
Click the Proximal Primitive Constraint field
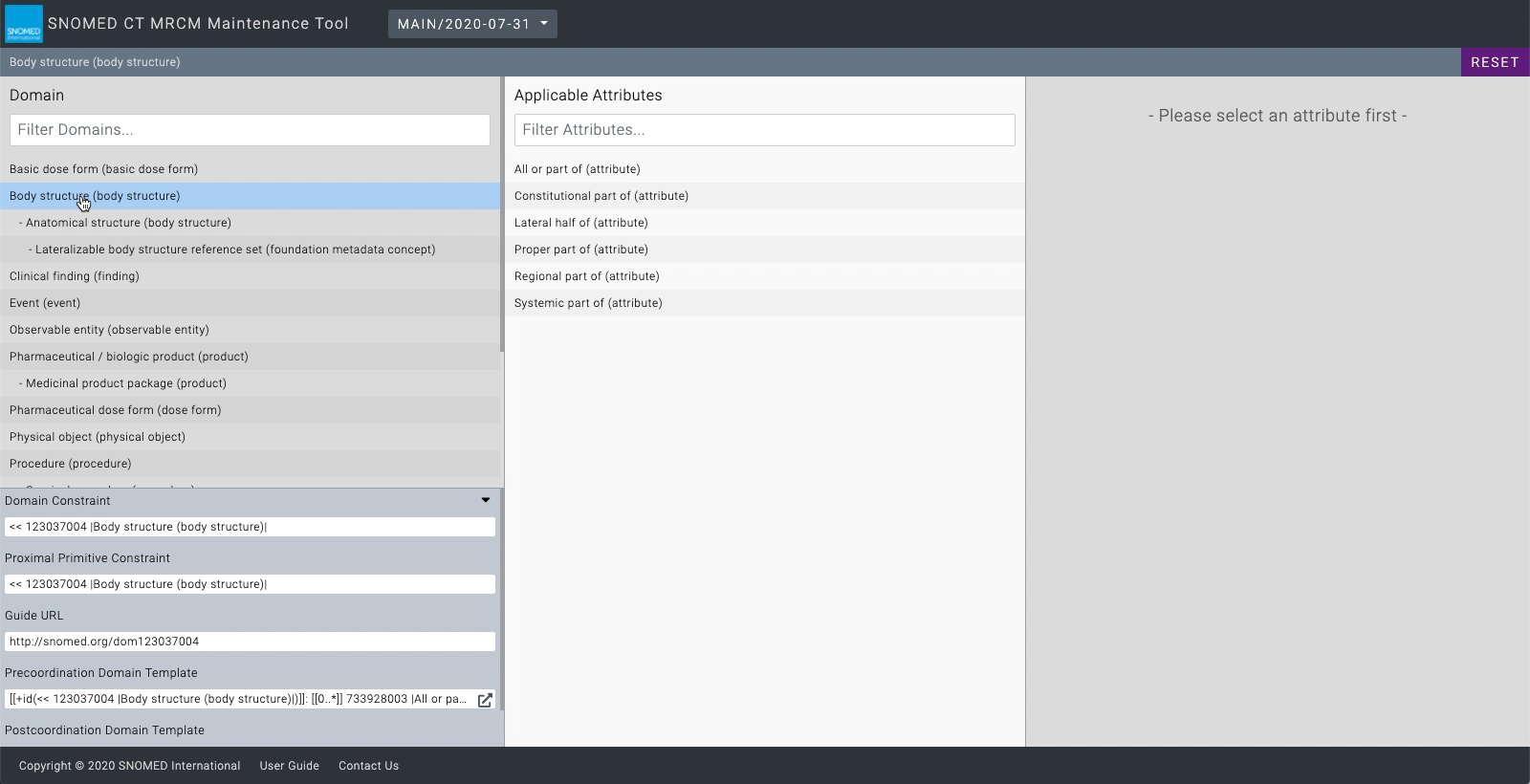click(250, 584)
